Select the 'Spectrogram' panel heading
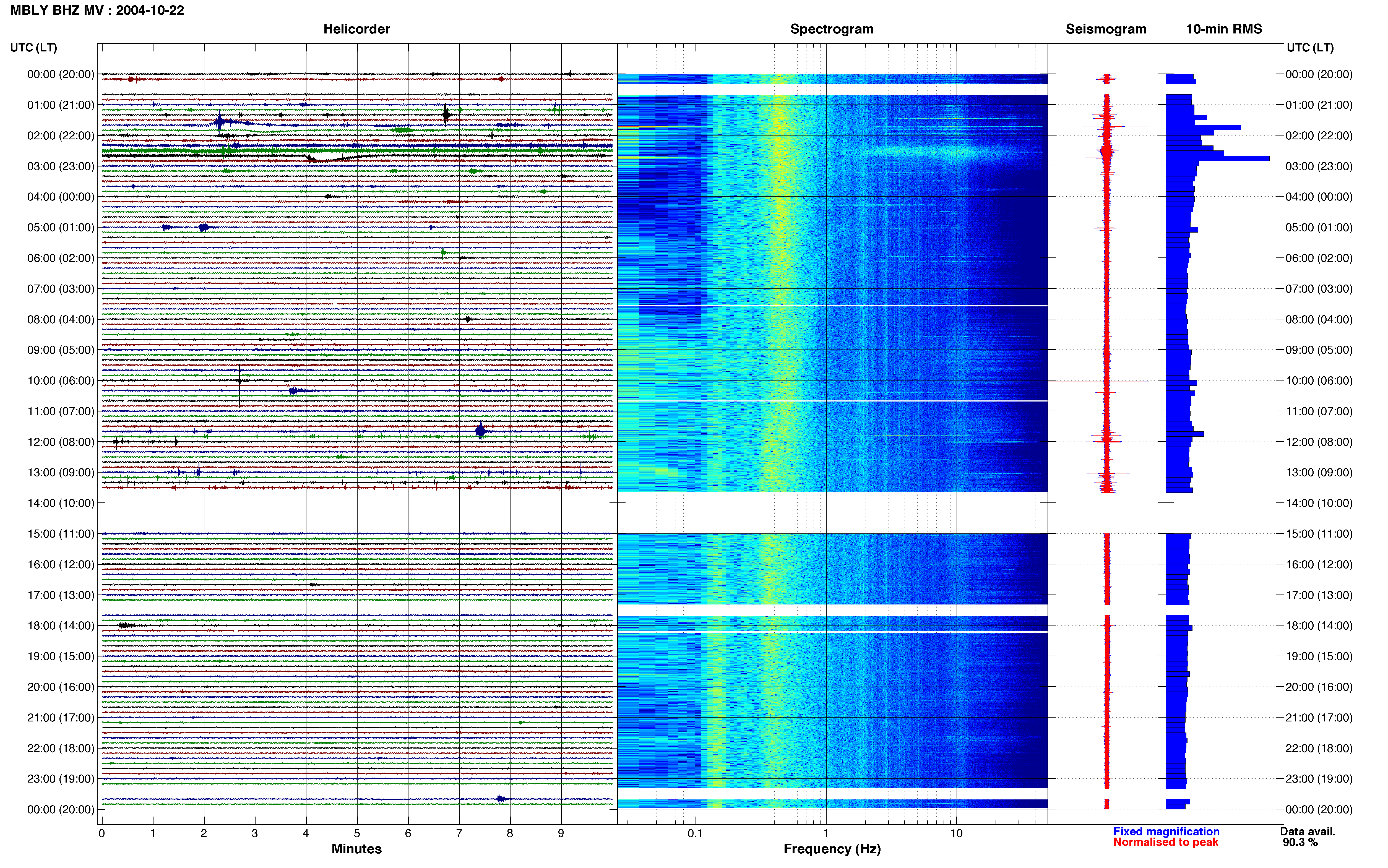Viewport: 1388px width, 868px height. click(832, 29)
